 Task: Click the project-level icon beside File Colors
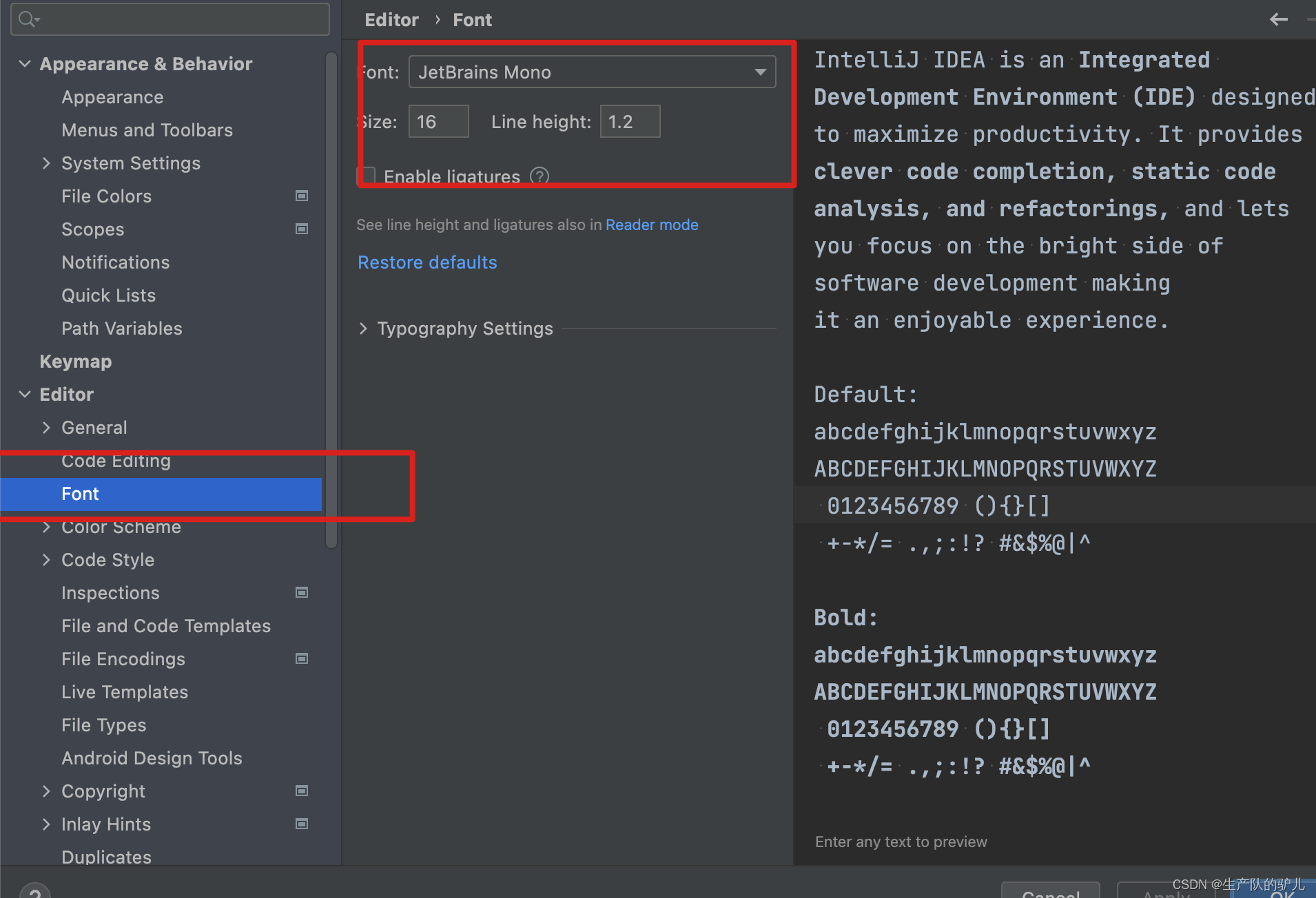tap(302, 196)
